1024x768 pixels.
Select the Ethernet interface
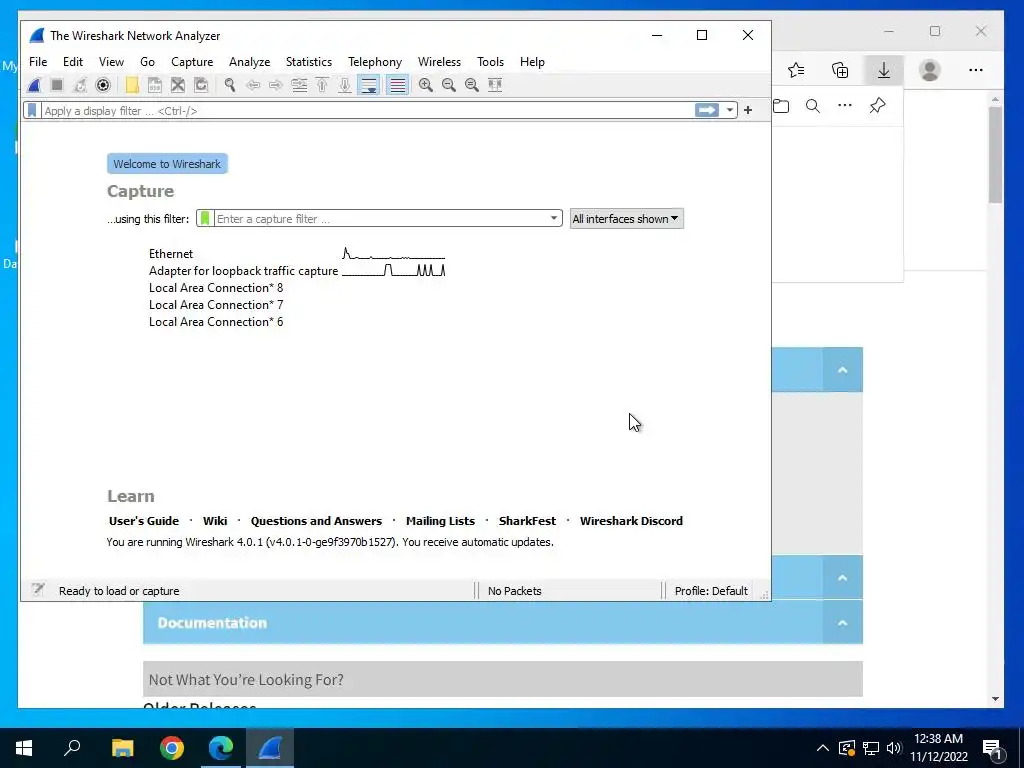pos(171,254)
